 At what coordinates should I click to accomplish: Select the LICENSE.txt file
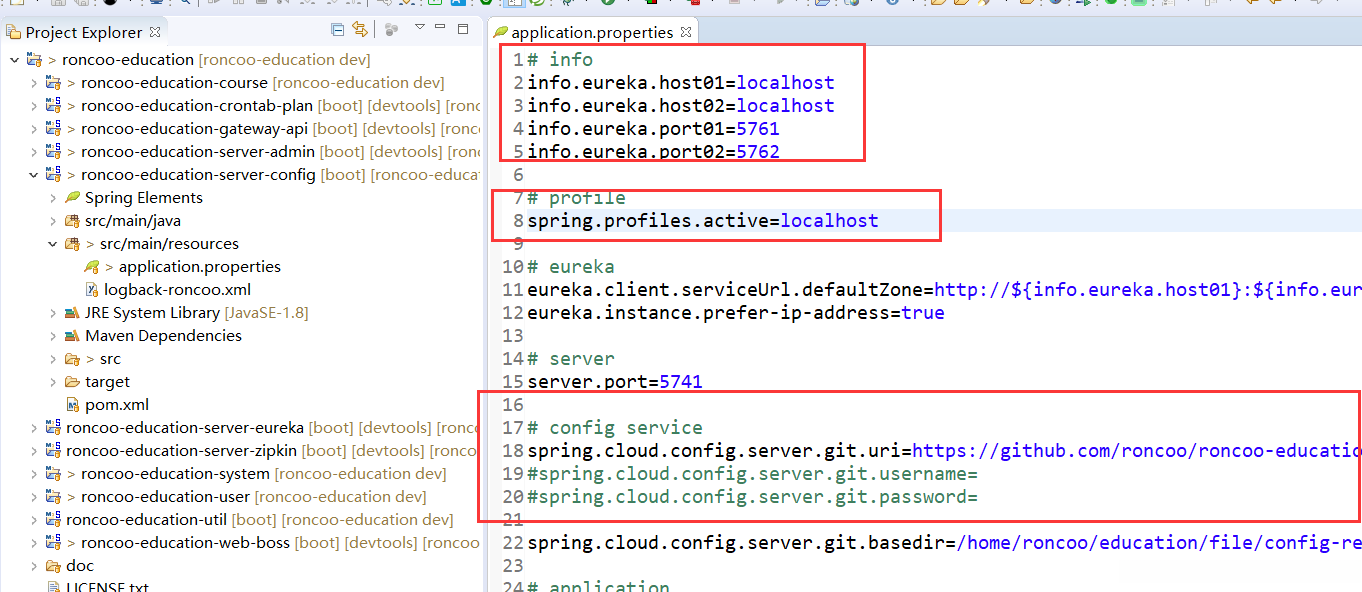[x=107, y=587]
